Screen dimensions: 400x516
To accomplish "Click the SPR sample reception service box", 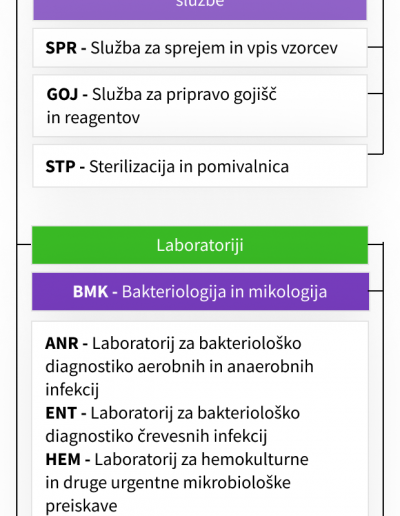I will coord(200,48).
